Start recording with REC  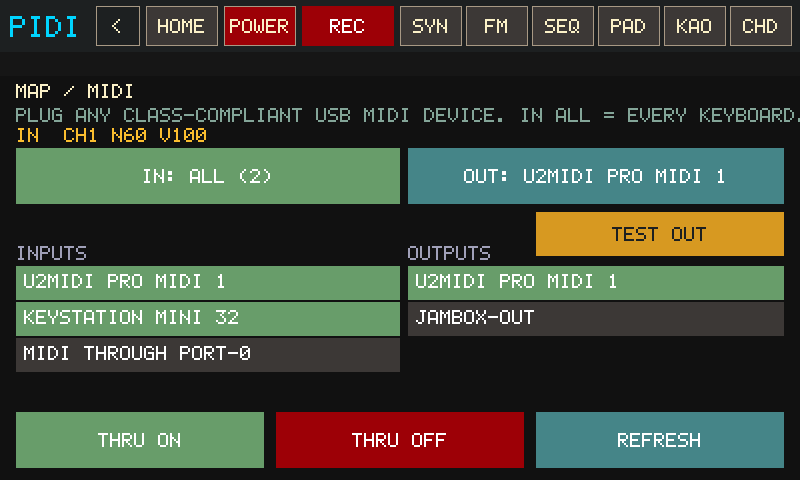point(348,26)
